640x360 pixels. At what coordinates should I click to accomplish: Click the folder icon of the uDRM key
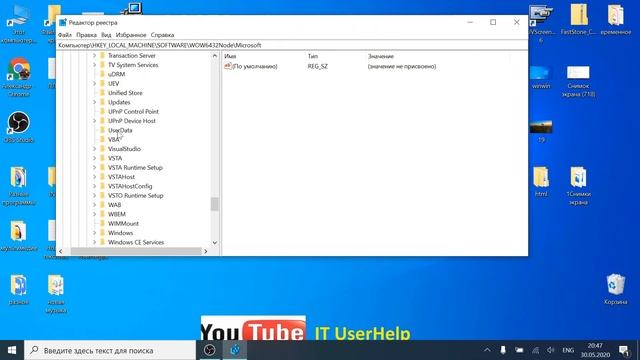click(x=102, y=74)
